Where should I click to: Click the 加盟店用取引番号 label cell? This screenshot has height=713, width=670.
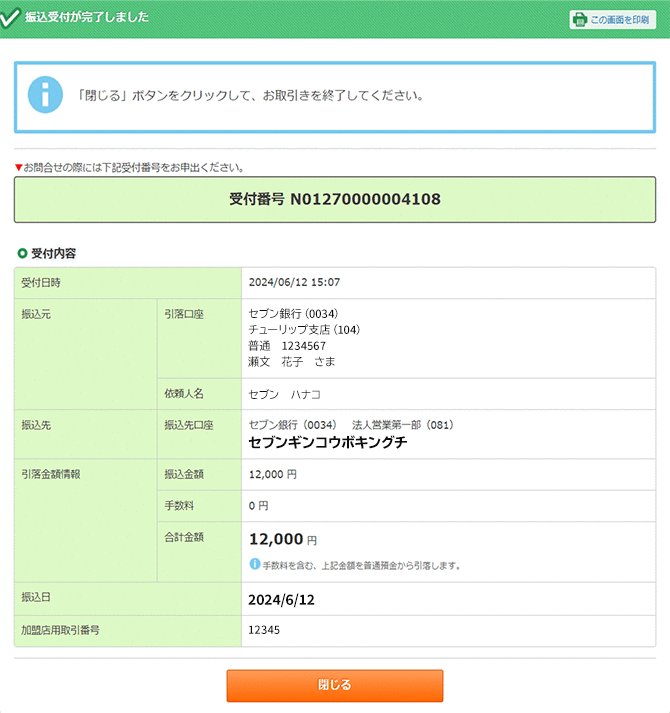[128, 631]
